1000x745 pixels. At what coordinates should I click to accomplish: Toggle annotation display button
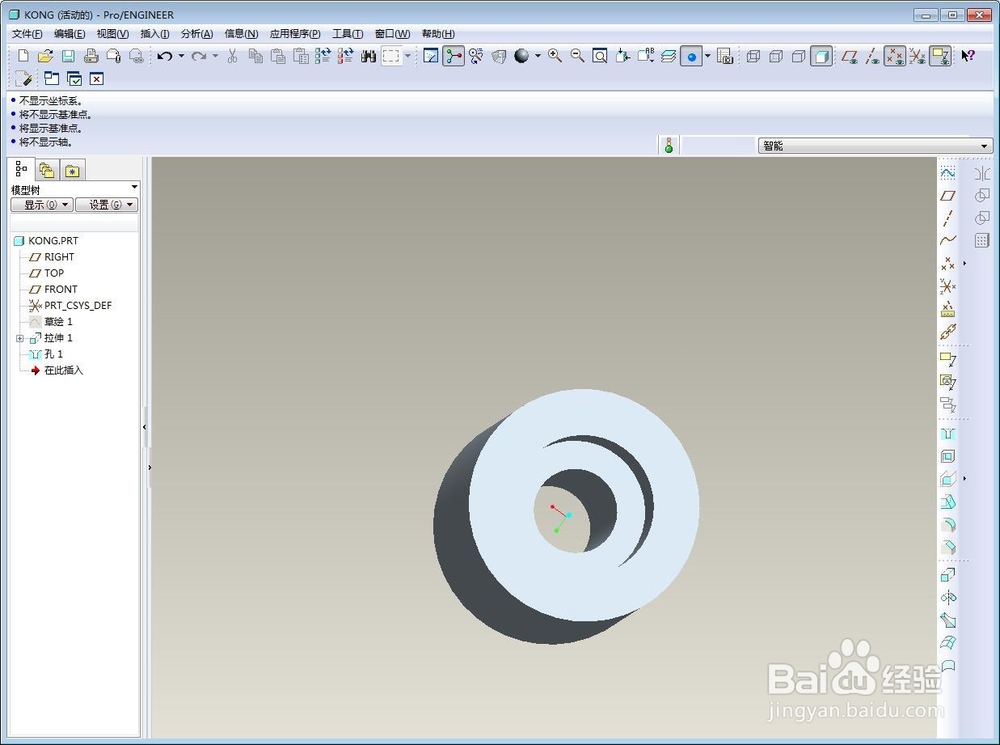[940, 56]
